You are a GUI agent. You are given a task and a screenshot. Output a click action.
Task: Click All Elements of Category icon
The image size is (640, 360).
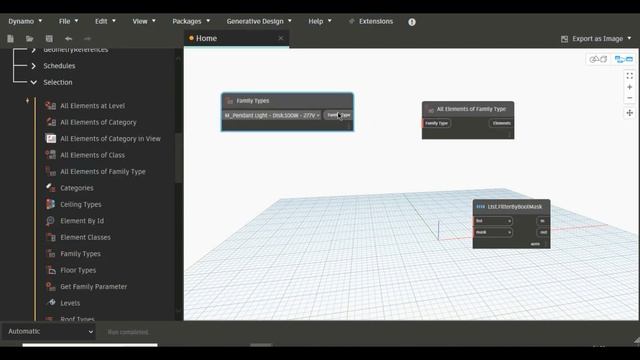[x=51, y=122]
